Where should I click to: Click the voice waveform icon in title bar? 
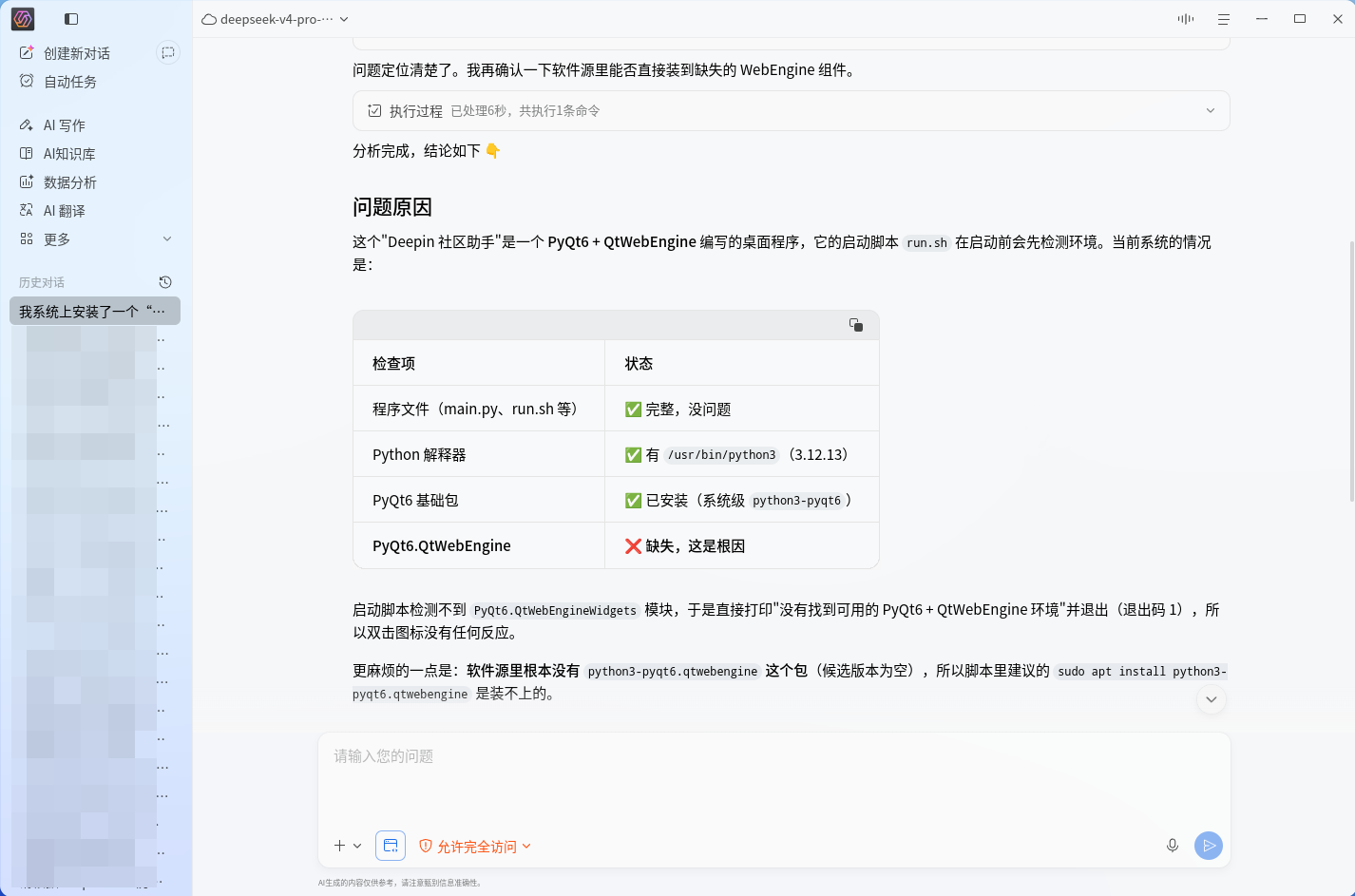click(x=1186, y=19)
